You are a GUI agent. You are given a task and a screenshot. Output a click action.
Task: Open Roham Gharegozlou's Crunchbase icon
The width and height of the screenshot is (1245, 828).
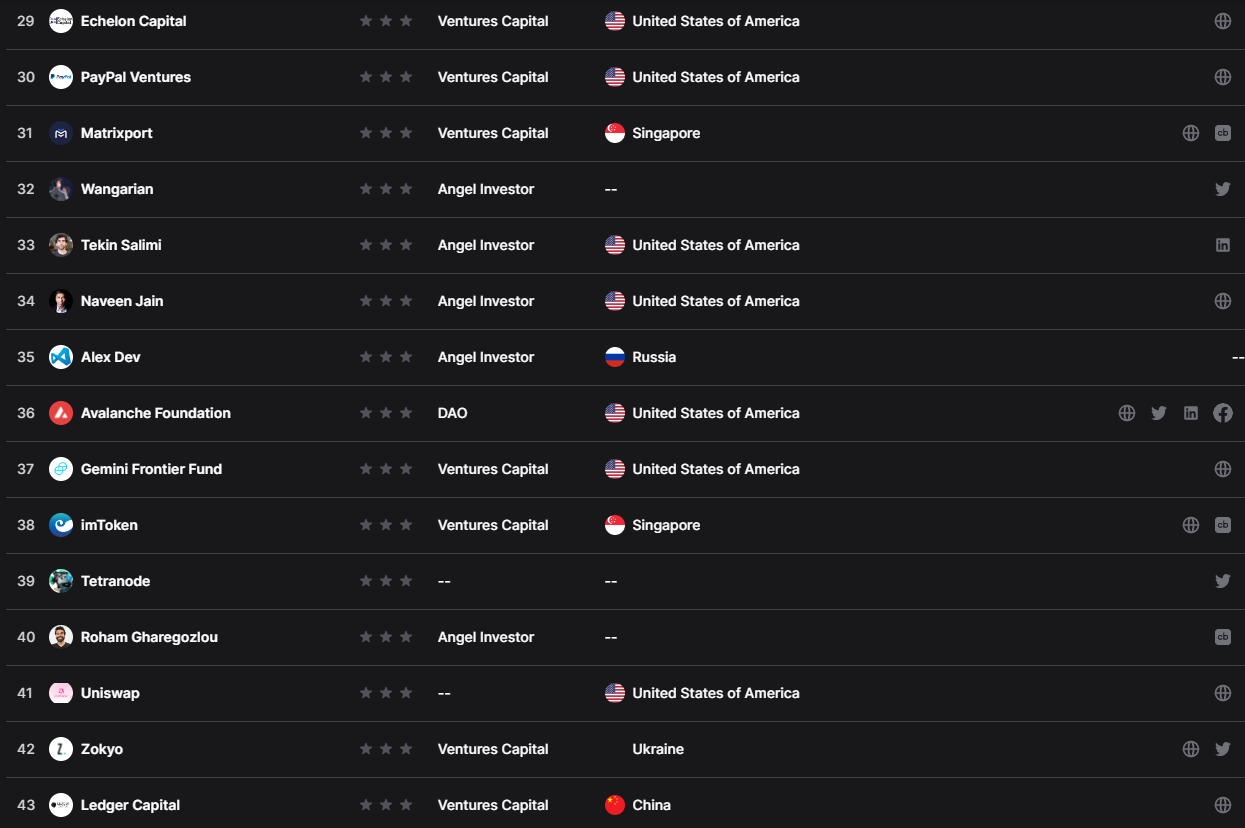pyautogui.click(x=1222, y=637)
